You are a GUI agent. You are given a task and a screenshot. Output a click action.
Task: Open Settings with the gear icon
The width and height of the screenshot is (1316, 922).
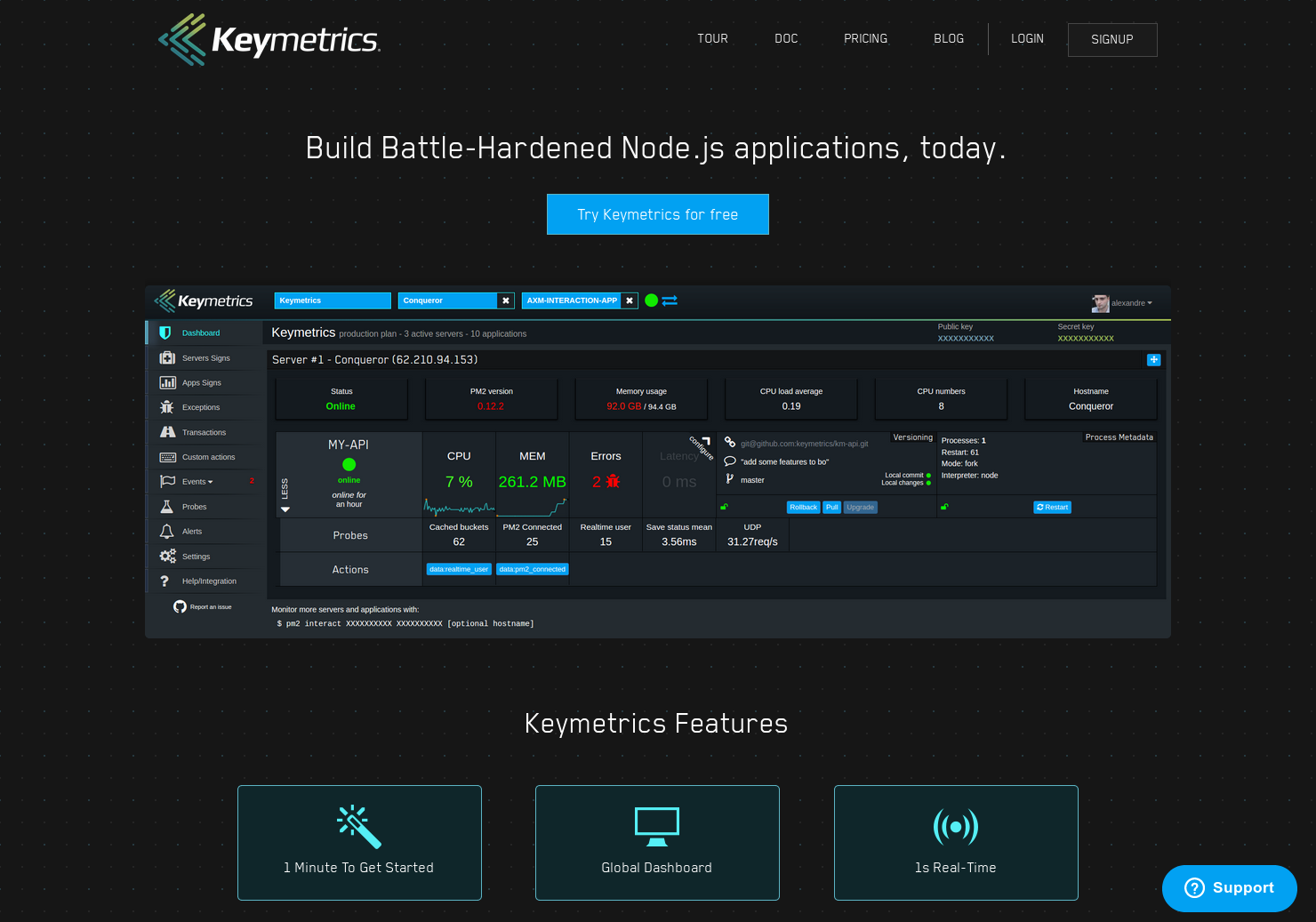(x=167, y=556)
